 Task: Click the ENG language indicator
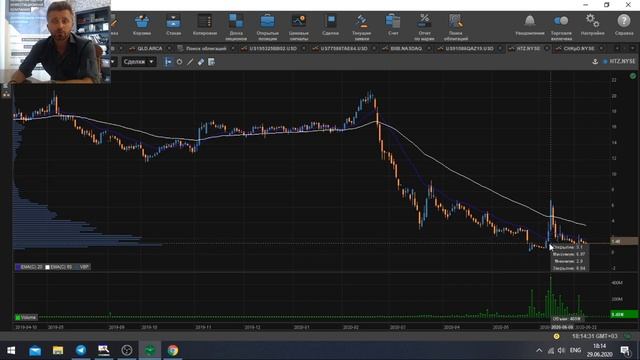575,350
